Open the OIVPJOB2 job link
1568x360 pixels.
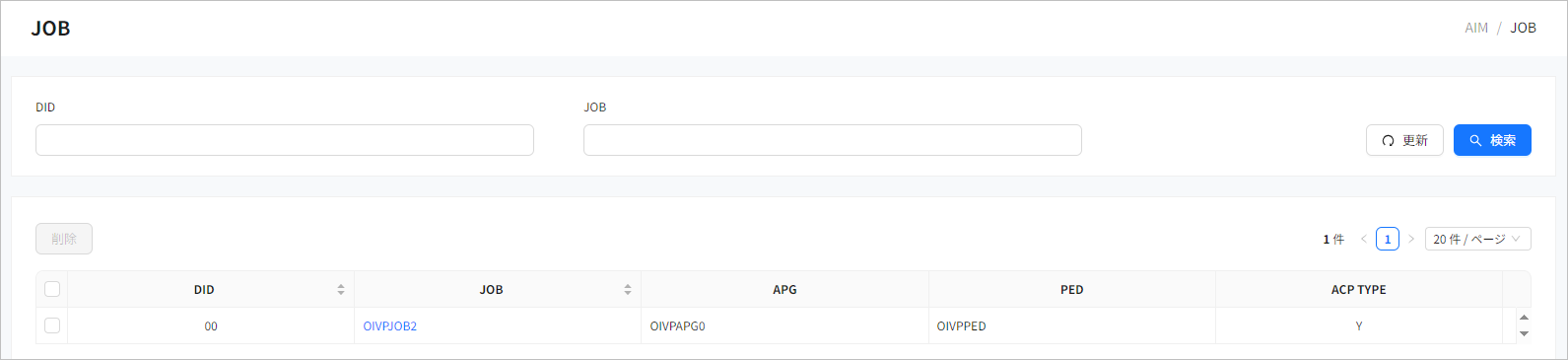click(x=390, y=326)
